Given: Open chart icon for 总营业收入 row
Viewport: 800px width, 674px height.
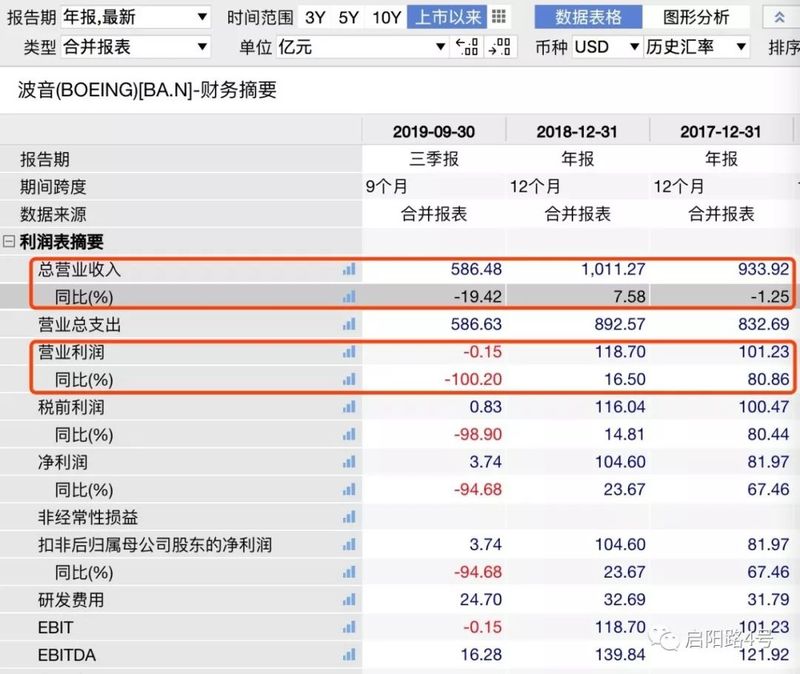Looking at the screenshot, I should click(349, 269).
